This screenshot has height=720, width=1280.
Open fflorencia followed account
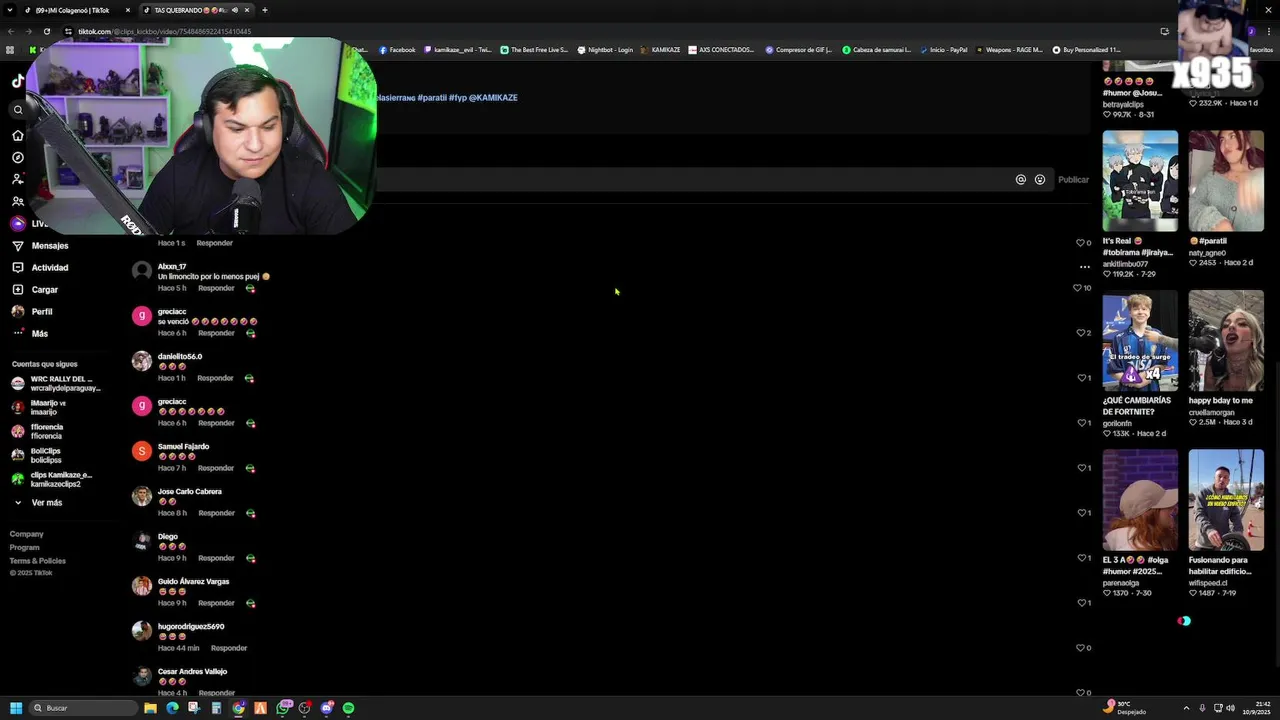coord(37,431)
